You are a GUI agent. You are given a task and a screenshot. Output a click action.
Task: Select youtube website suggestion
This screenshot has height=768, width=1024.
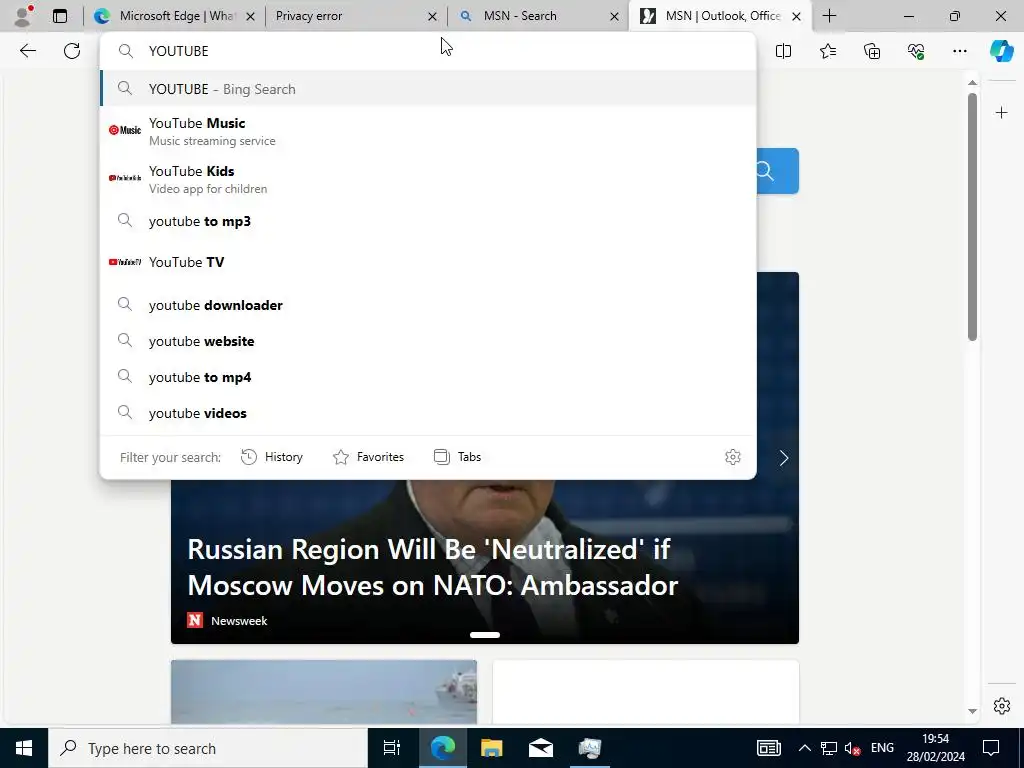(x=428, y=341)
